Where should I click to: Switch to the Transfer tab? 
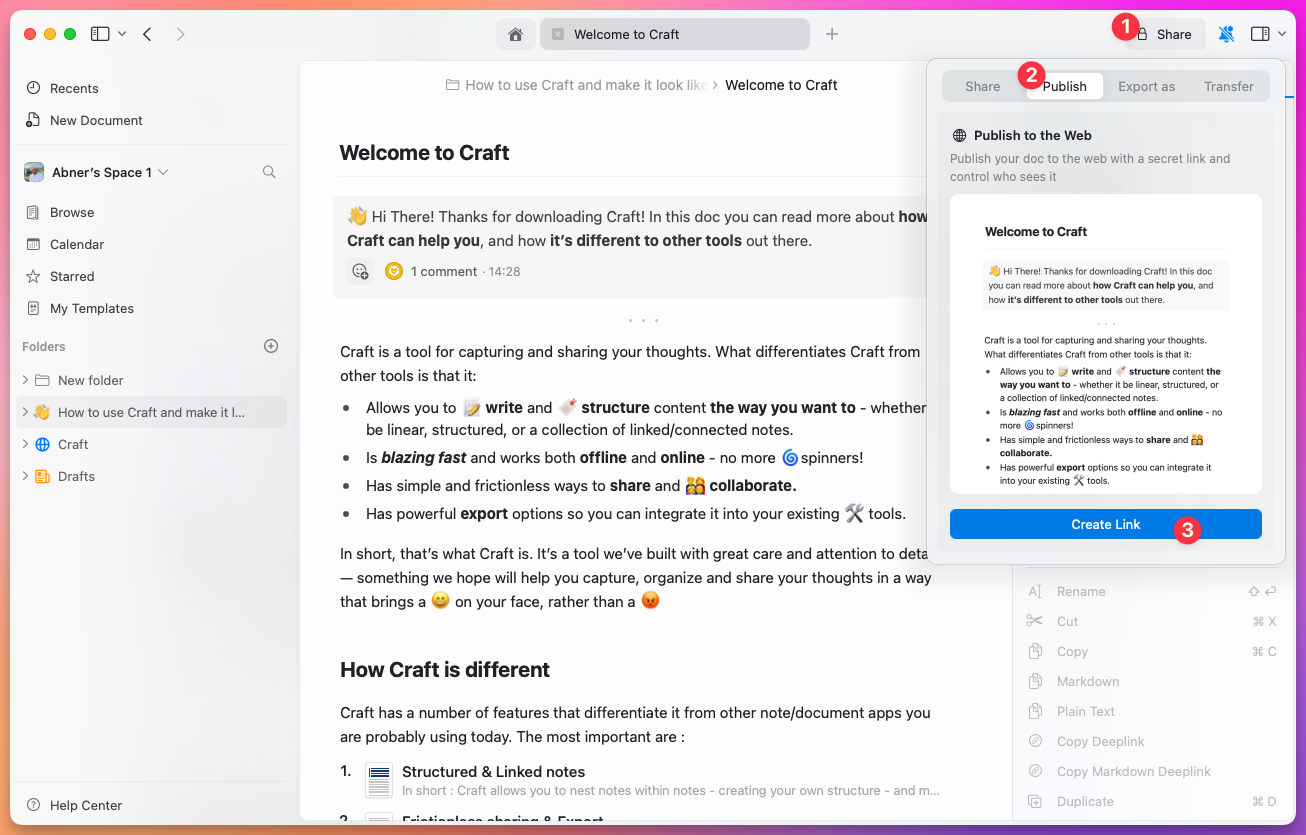click(1228, 86)
